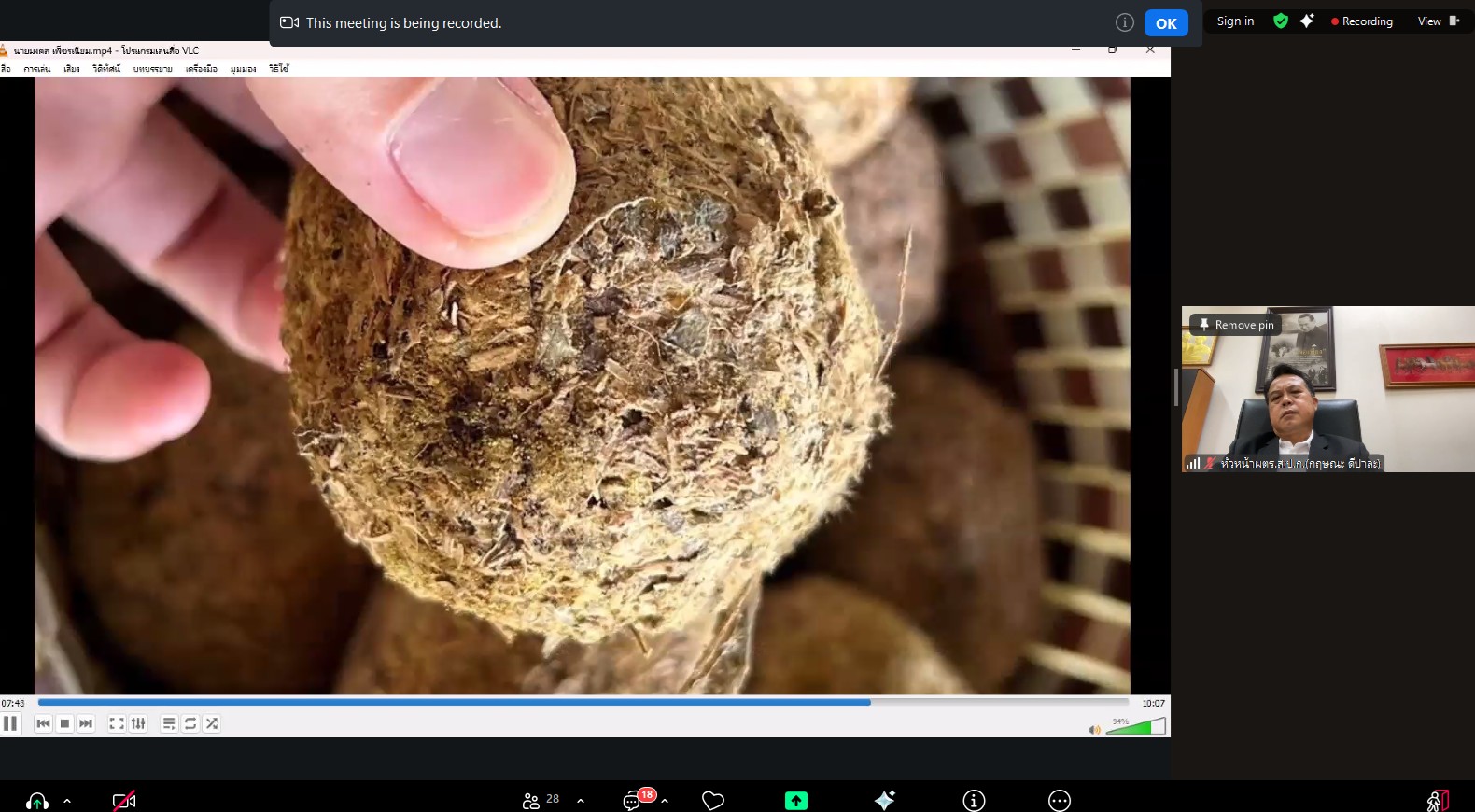
Task: Toggle VLC shuffle mode
Action: pyautogui.click(x=212, y=723)
